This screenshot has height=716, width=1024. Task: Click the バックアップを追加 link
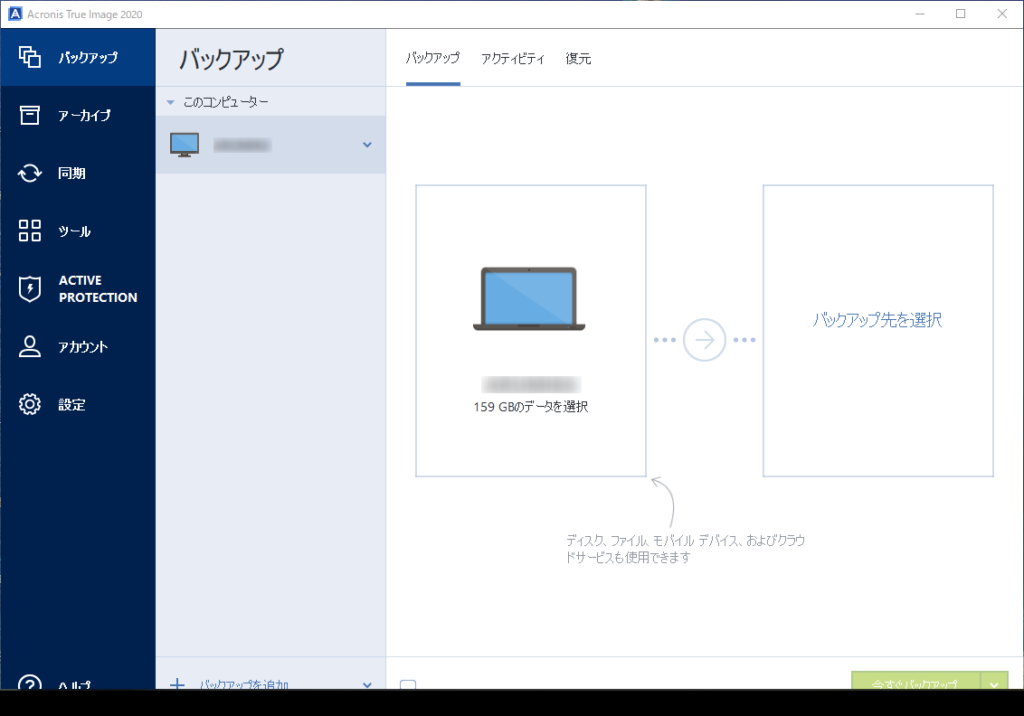[244, 684]
